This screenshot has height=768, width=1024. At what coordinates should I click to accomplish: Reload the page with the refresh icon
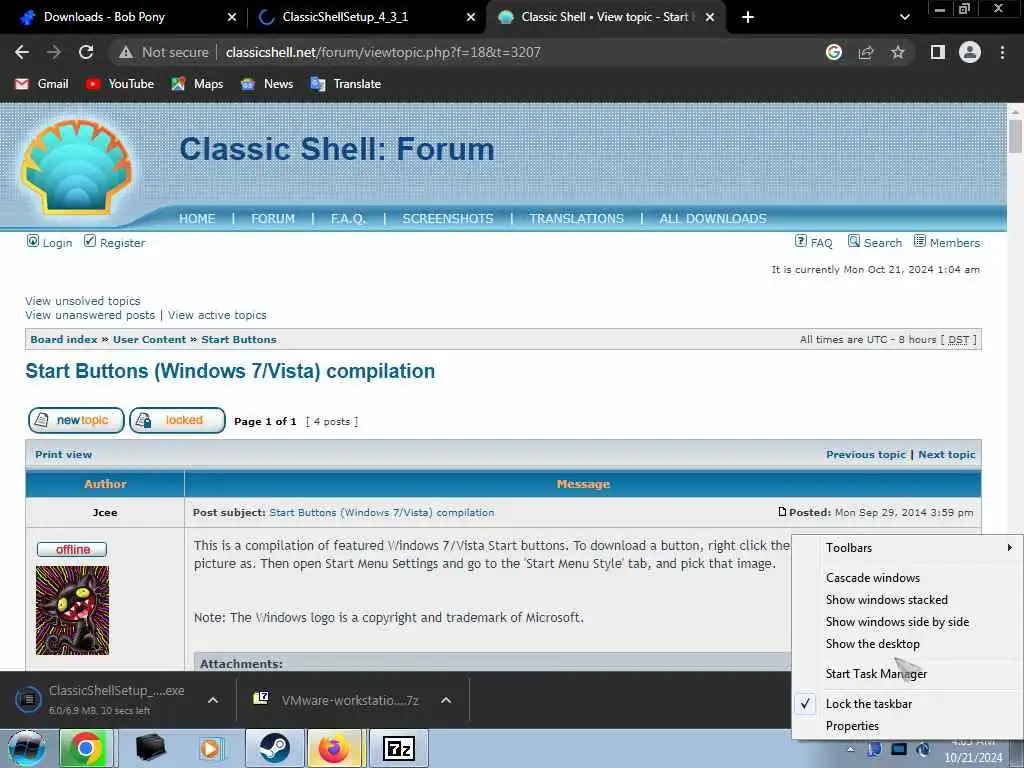[x=86, y=52]
